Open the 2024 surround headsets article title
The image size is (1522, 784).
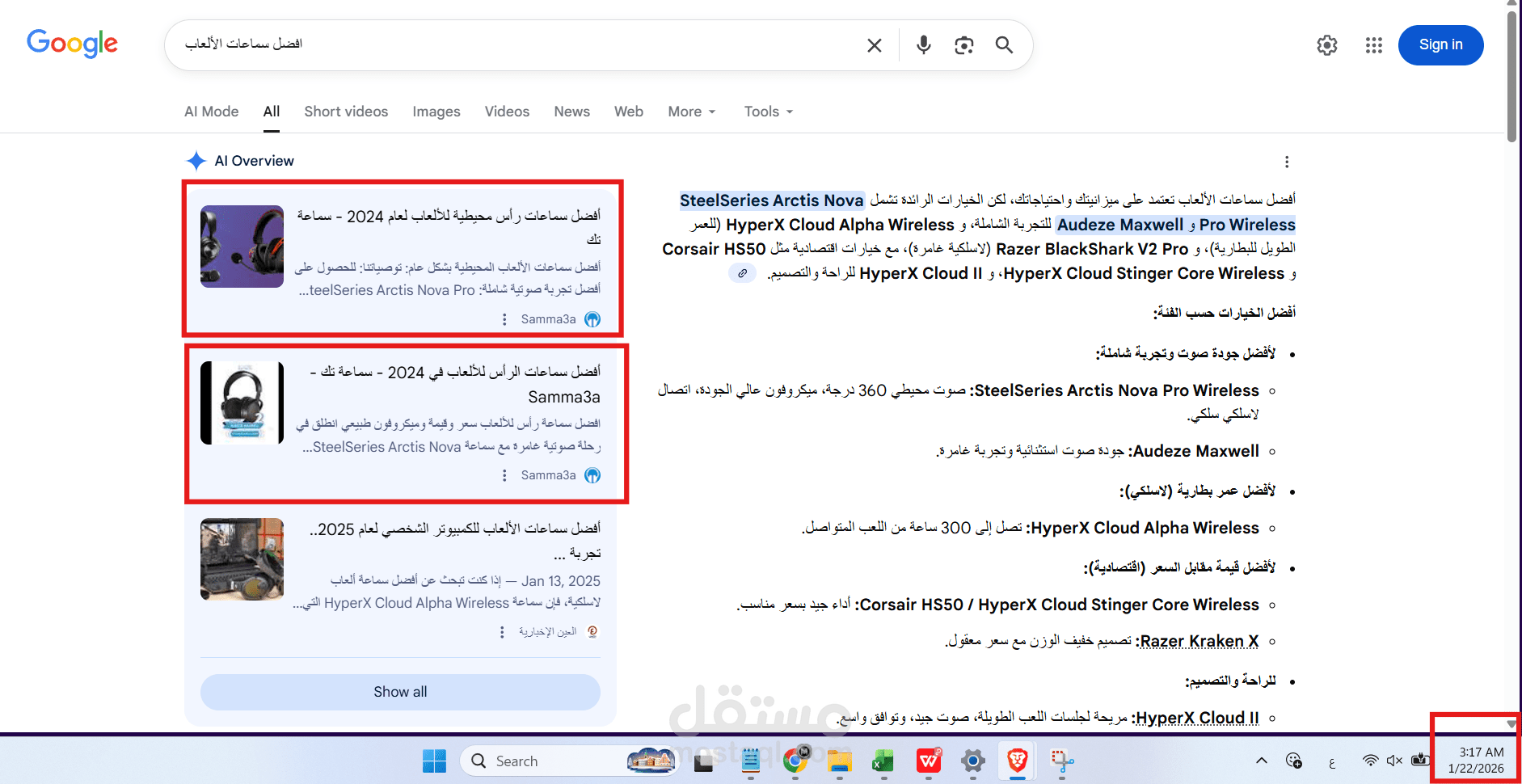[449, 227]
